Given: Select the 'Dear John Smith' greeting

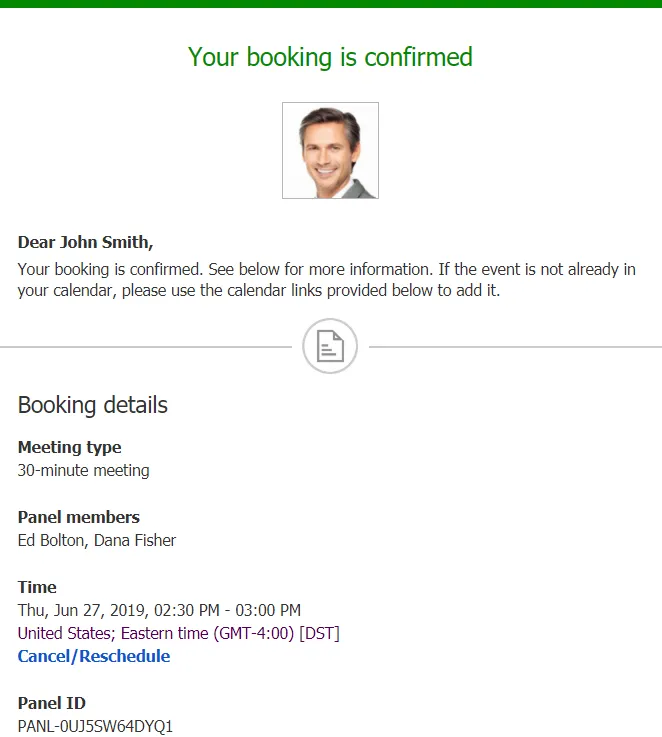Looking at the screenshot, I should click(86, 242).
